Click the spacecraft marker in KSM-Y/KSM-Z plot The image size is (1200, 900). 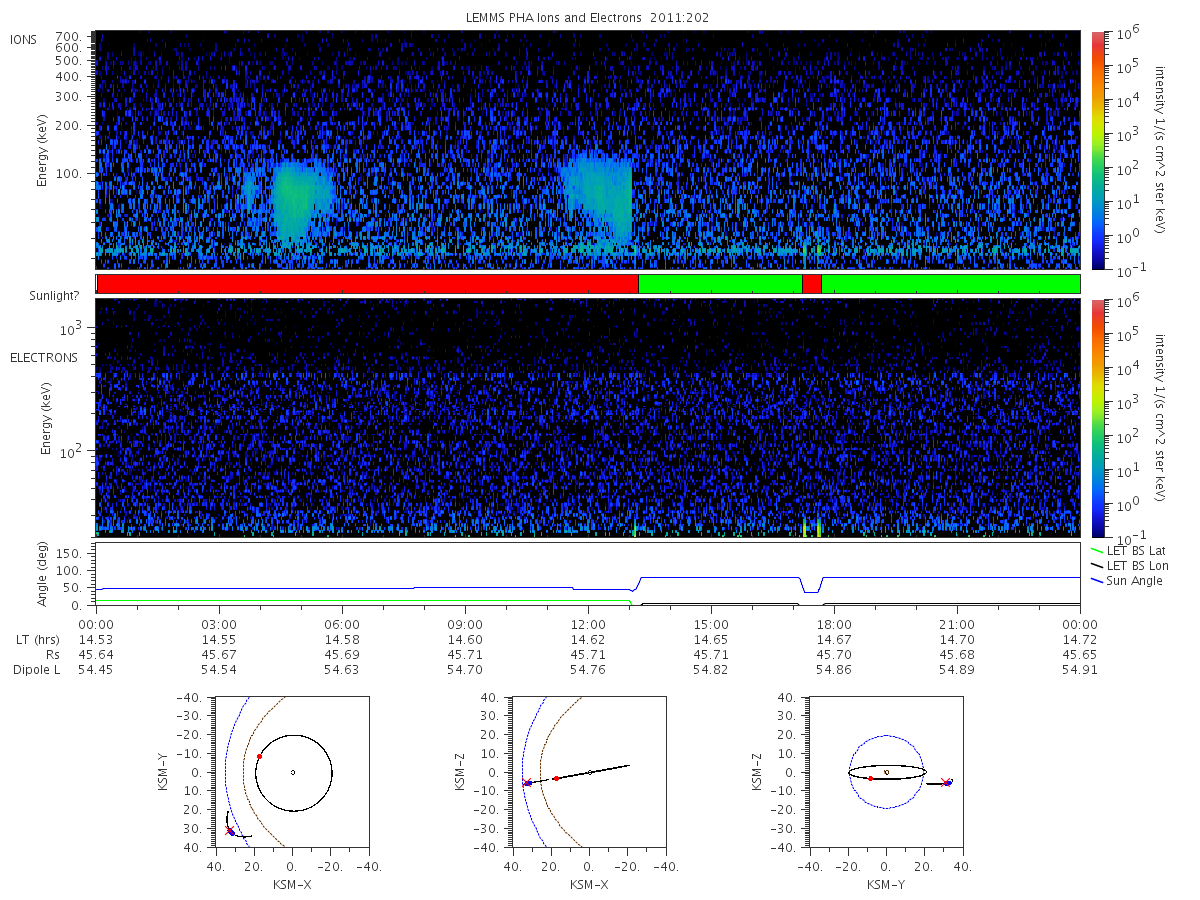click(x=947, y=783)
